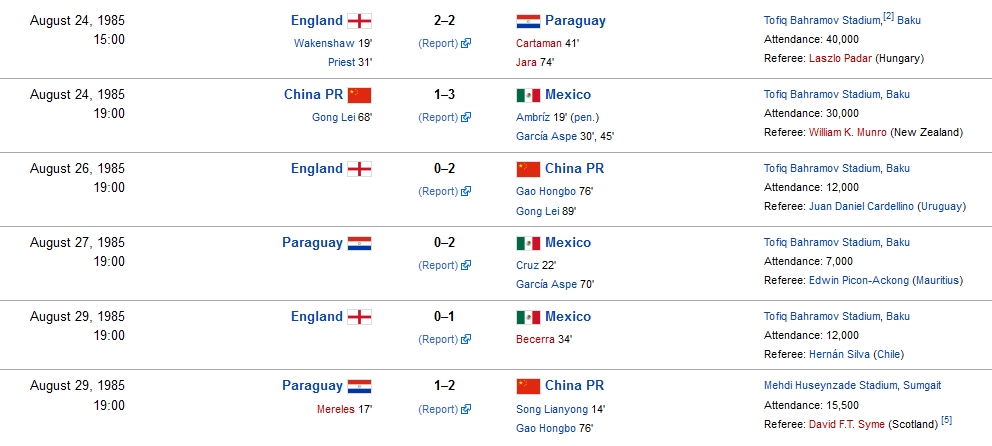Click the China PR flag in the 1–2 match

(x=528, y=385)
